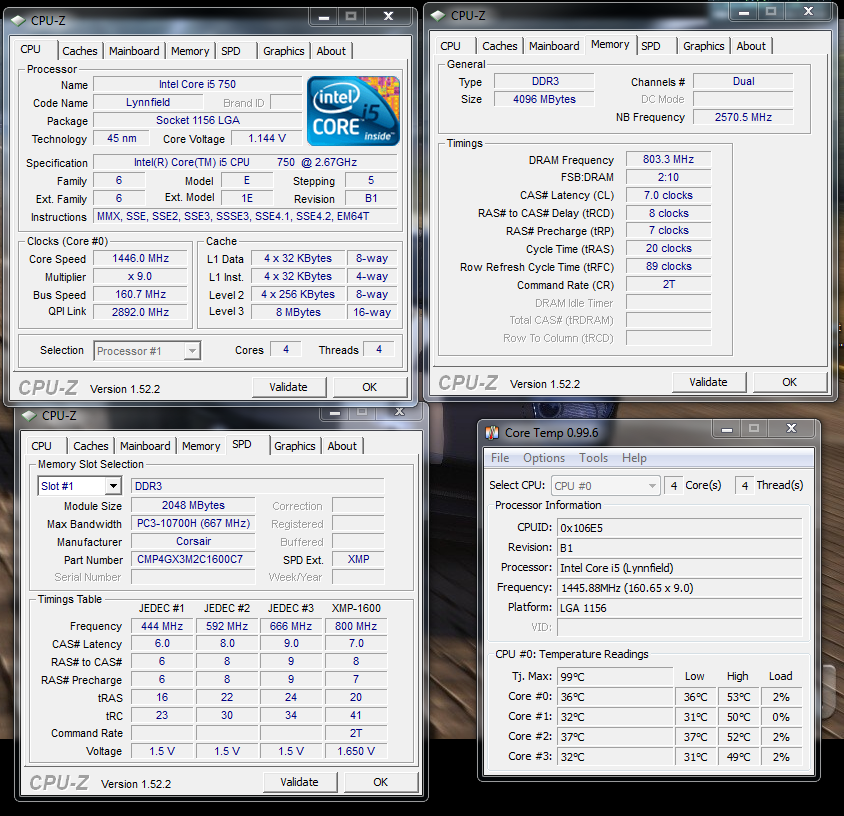
Task: Click the Core Speed value field
Action: 139,258
